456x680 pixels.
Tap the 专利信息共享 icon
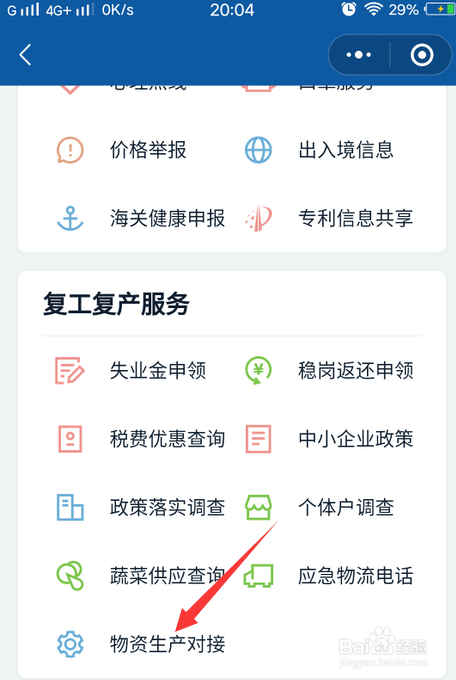[x=258, y=218]
